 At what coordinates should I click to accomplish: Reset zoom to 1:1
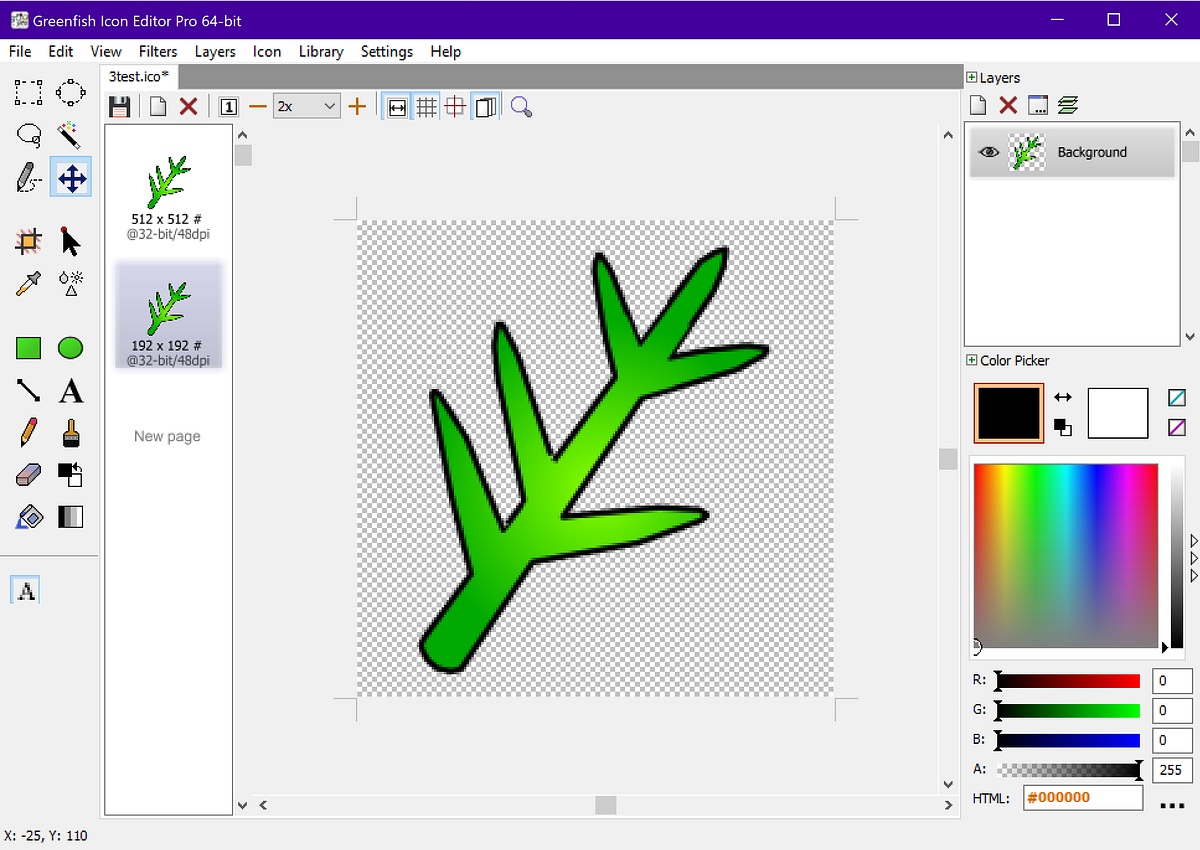tap(228, 106)
